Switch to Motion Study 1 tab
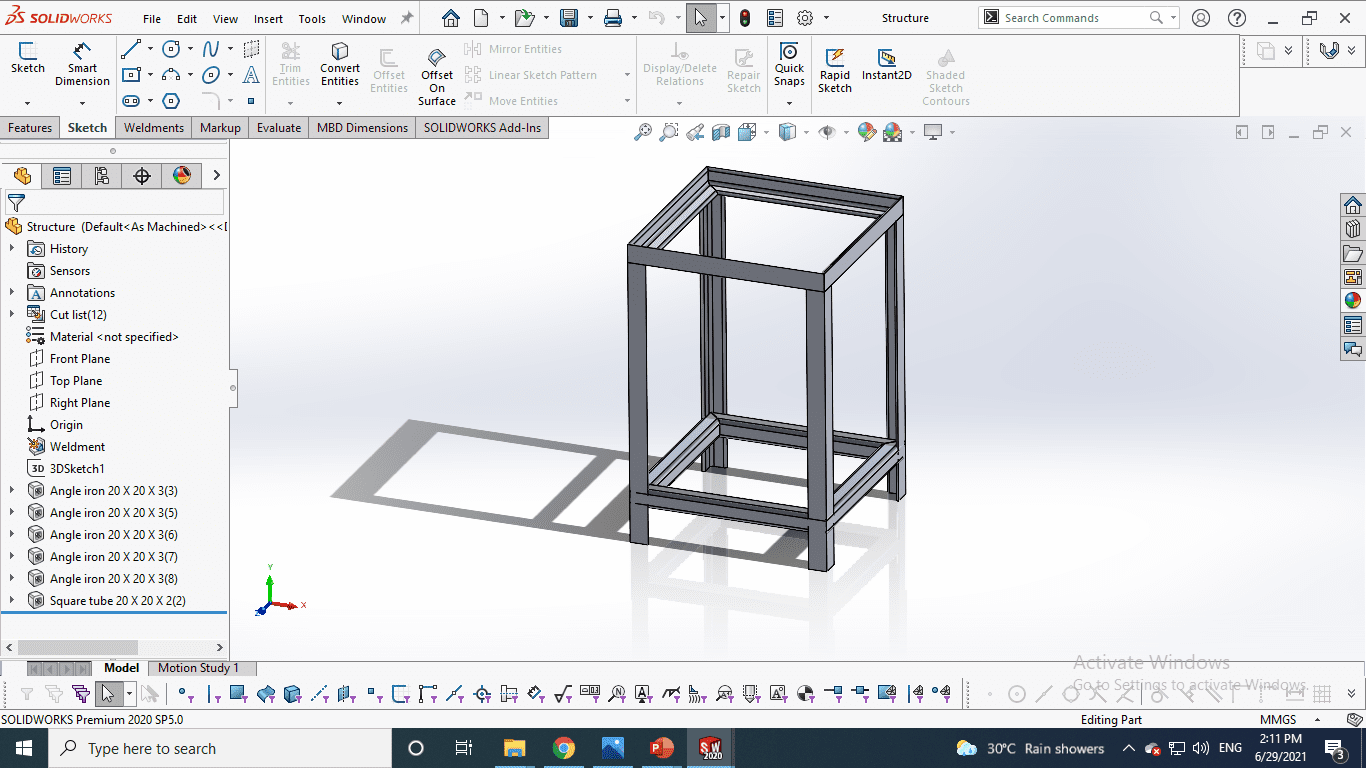Image resolution: width=1366 pixels, height=768 pixels. click(198, 668)
